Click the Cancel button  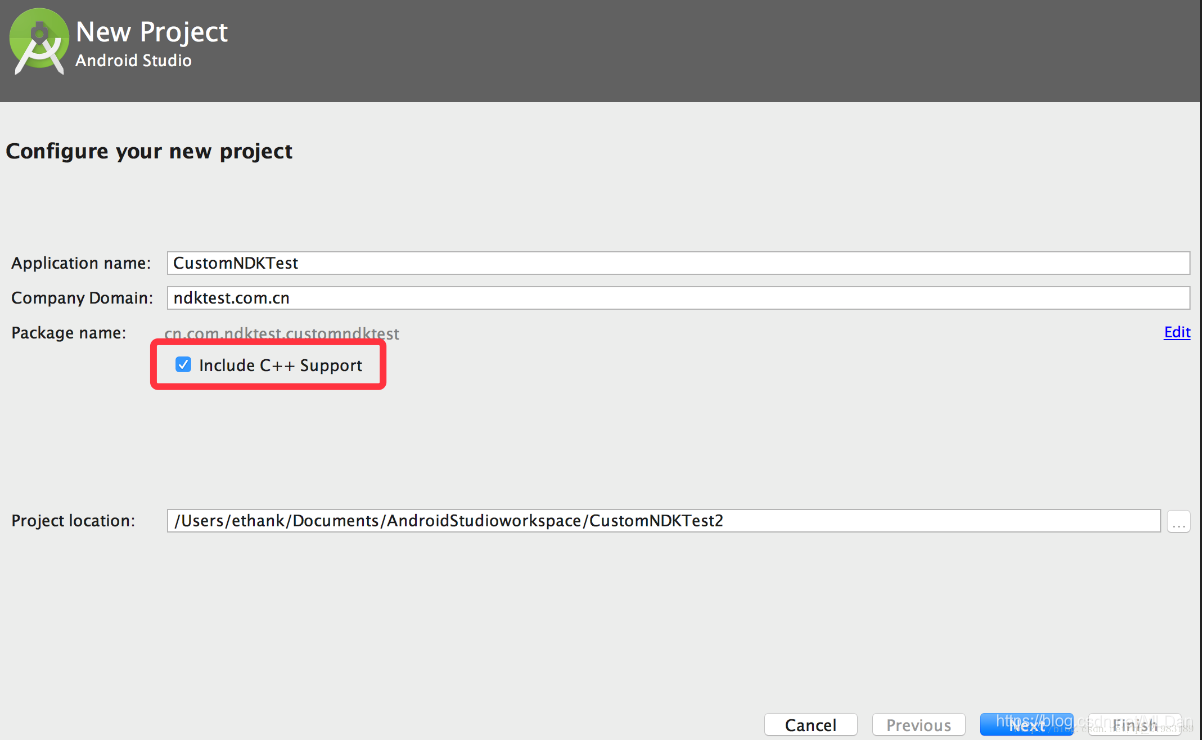811,725
